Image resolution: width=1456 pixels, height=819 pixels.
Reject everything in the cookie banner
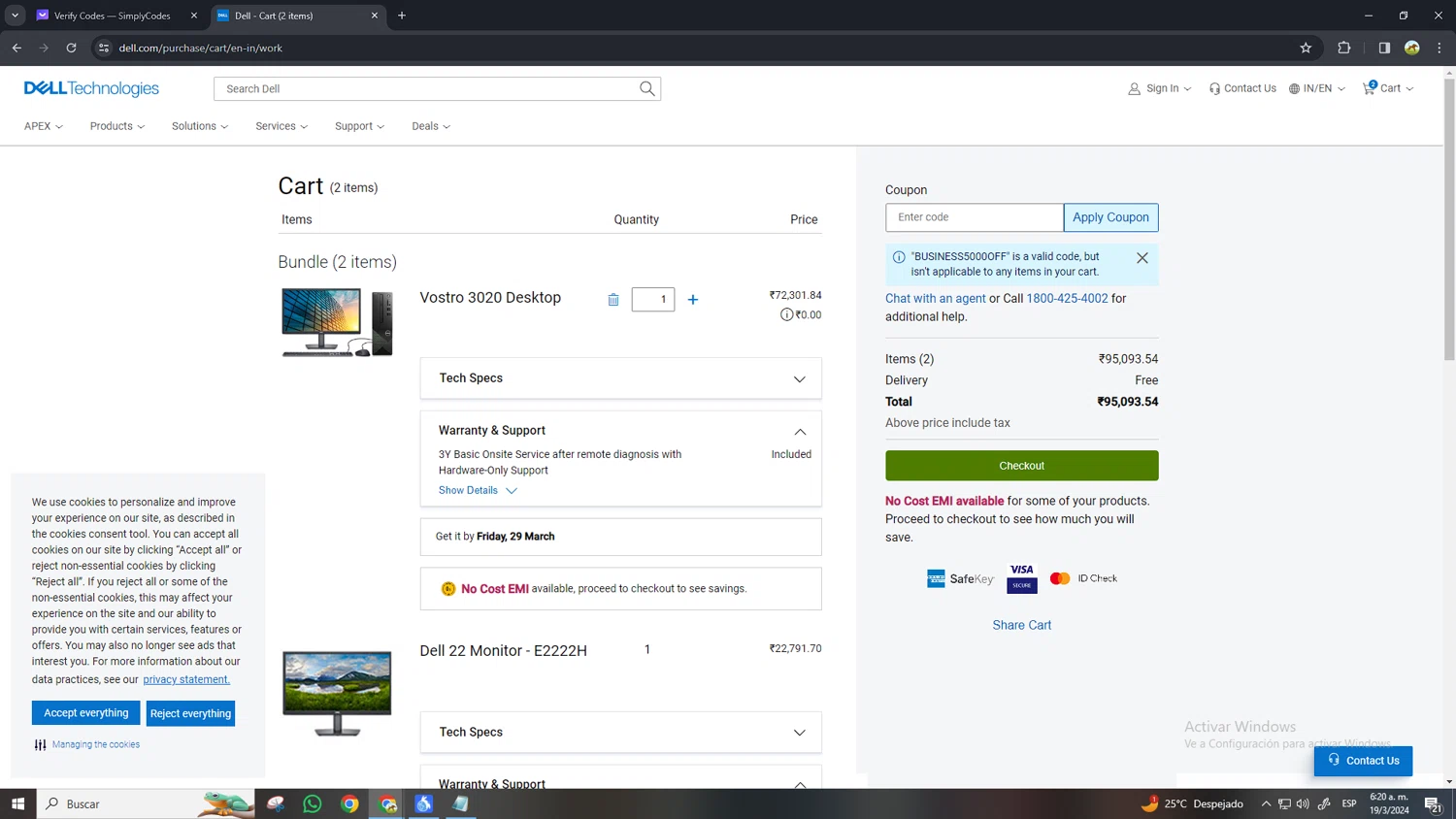point(191,713)
